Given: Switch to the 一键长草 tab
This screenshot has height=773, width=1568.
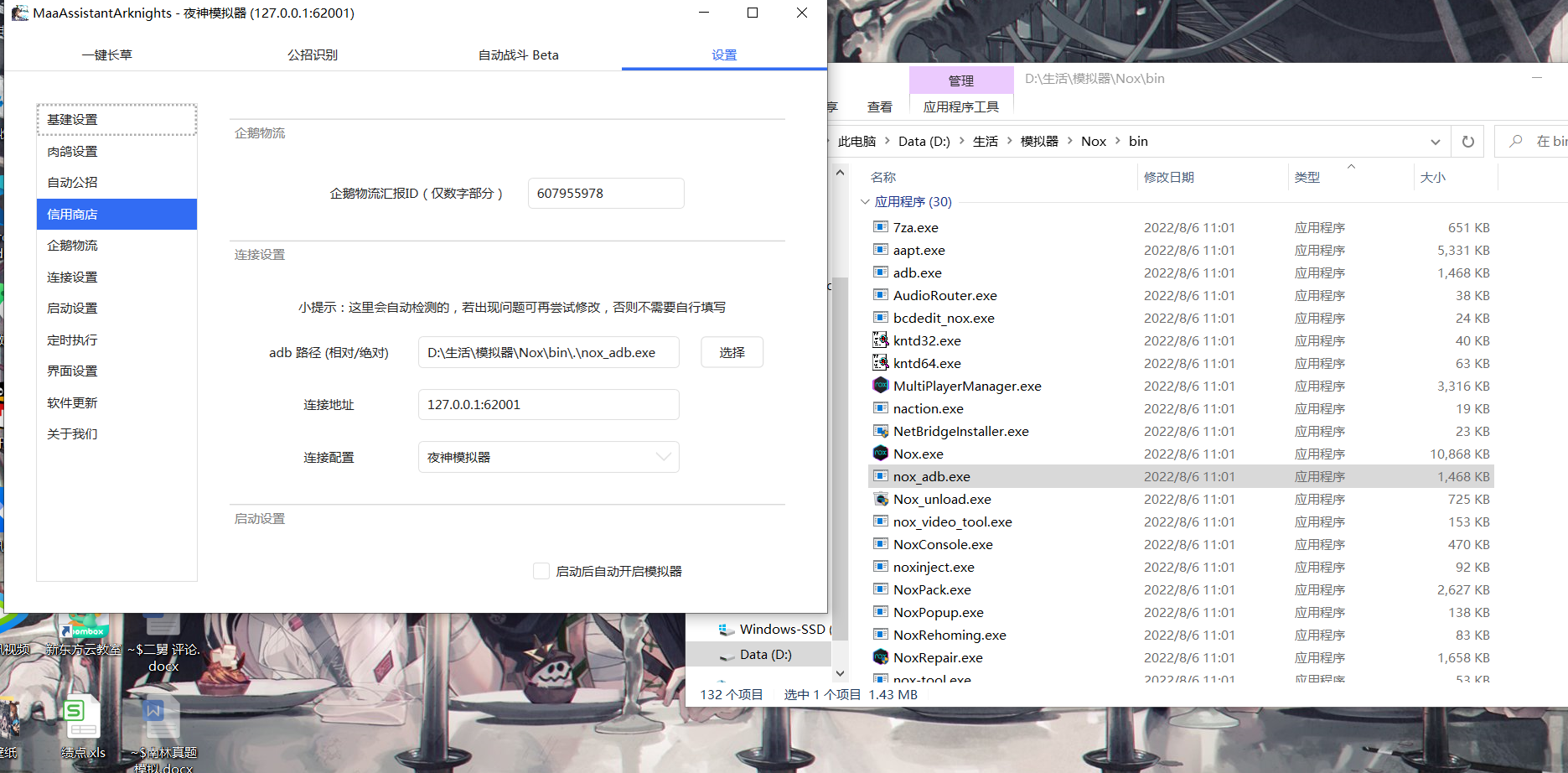Looking at the screenshot, I should point(107,54).
